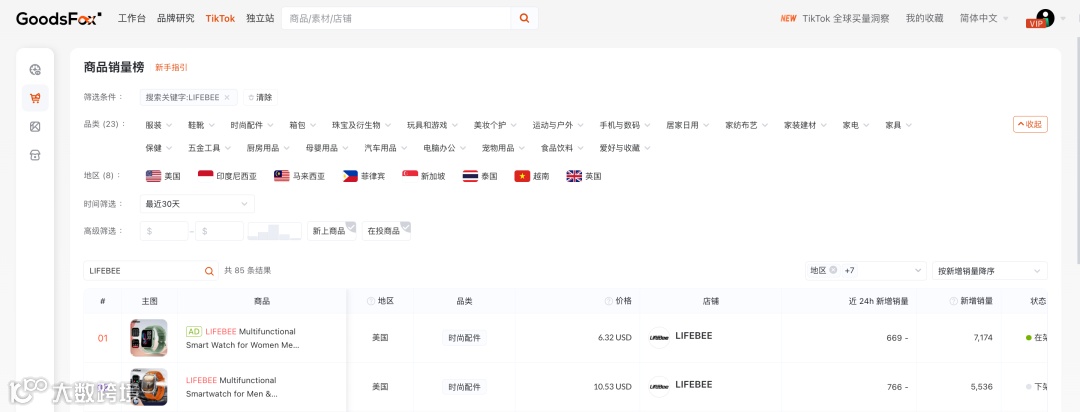Focus the minimum price input field
Screen dimensions: 1080x412
tap(164, 231)
